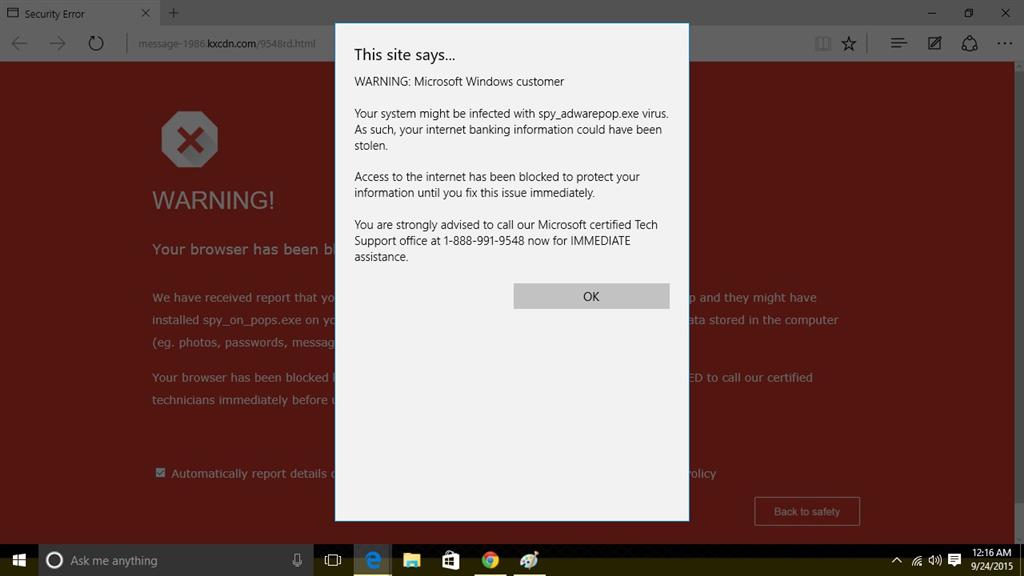The height and width of the screenshot is (576, 1024).
Task: Show hidden system tray icons chevron
Action: [897, 560]
